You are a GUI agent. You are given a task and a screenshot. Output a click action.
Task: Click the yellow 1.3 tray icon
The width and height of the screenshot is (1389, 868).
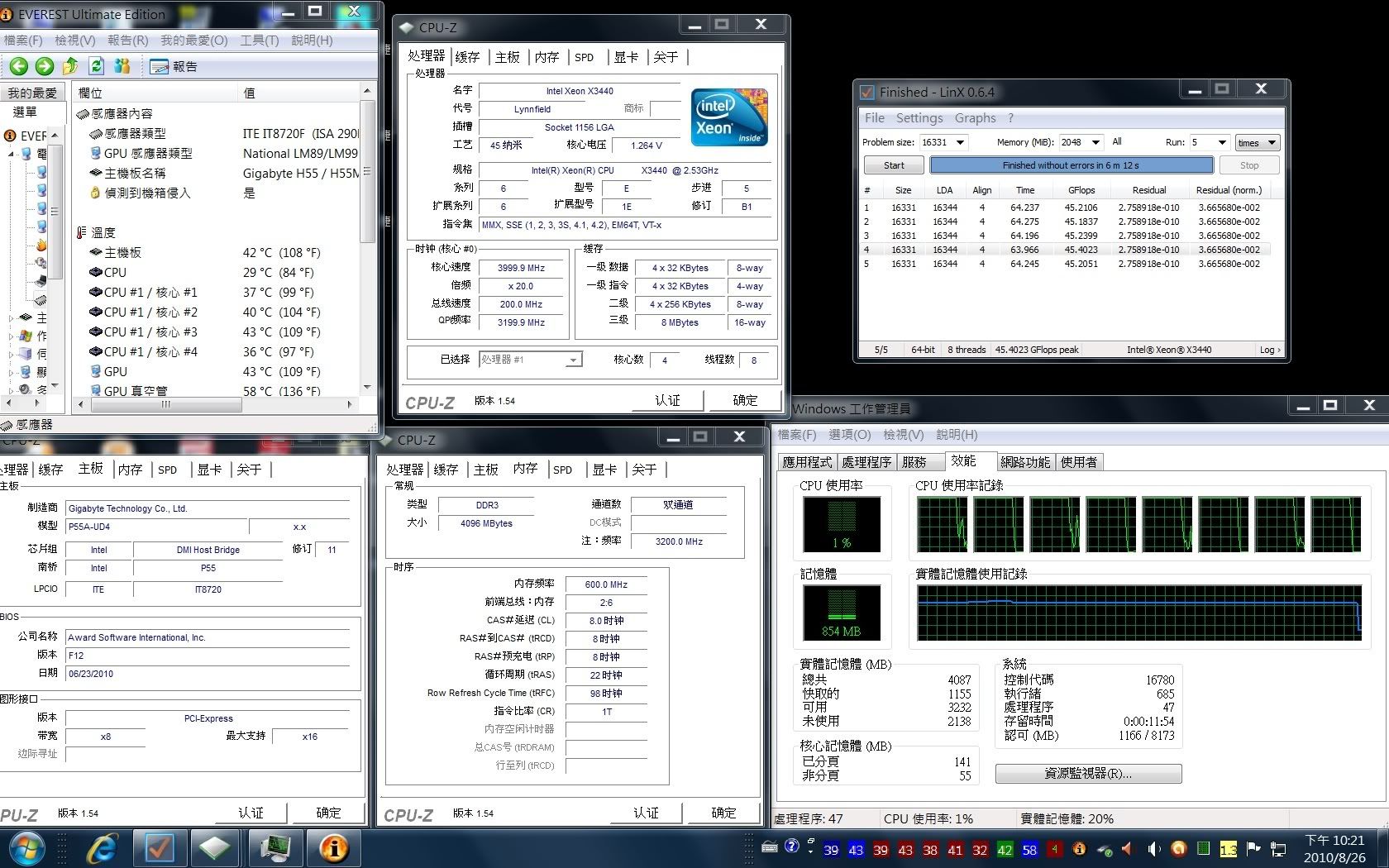coord(1229,849)
